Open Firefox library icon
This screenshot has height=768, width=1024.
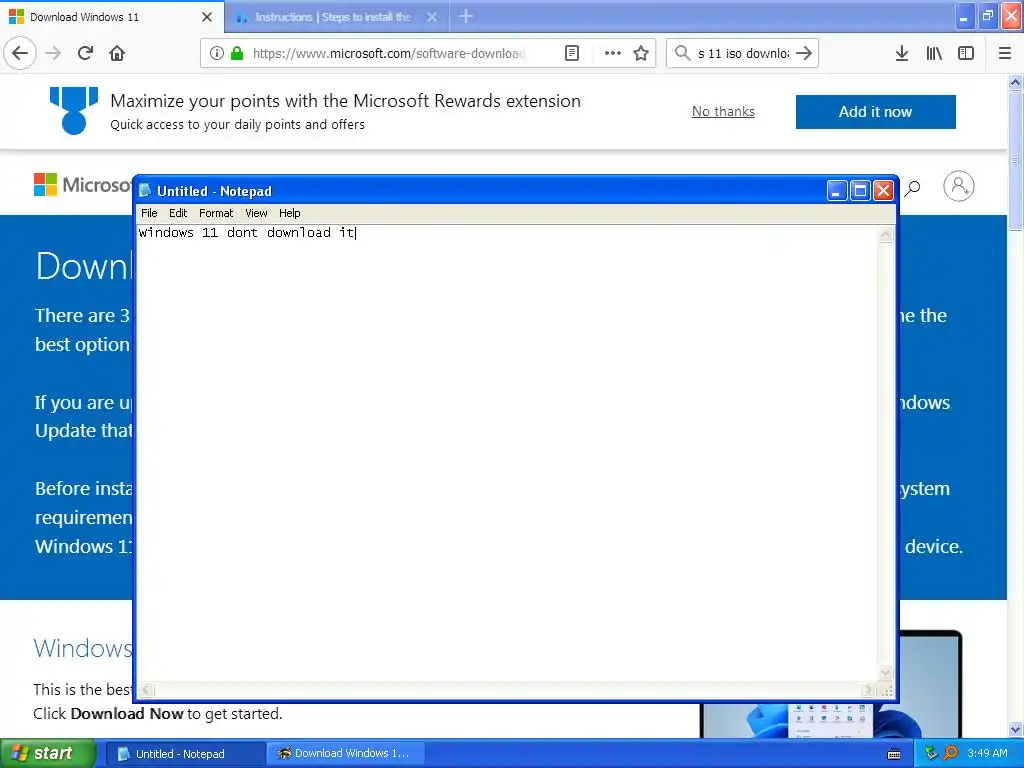[934, 53]
